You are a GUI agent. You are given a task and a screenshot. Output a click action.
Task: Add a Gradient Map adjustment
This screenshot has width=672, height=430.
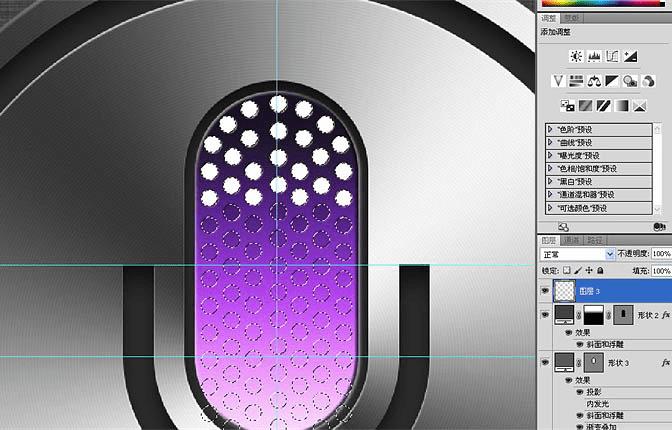(x=621, y=105)
